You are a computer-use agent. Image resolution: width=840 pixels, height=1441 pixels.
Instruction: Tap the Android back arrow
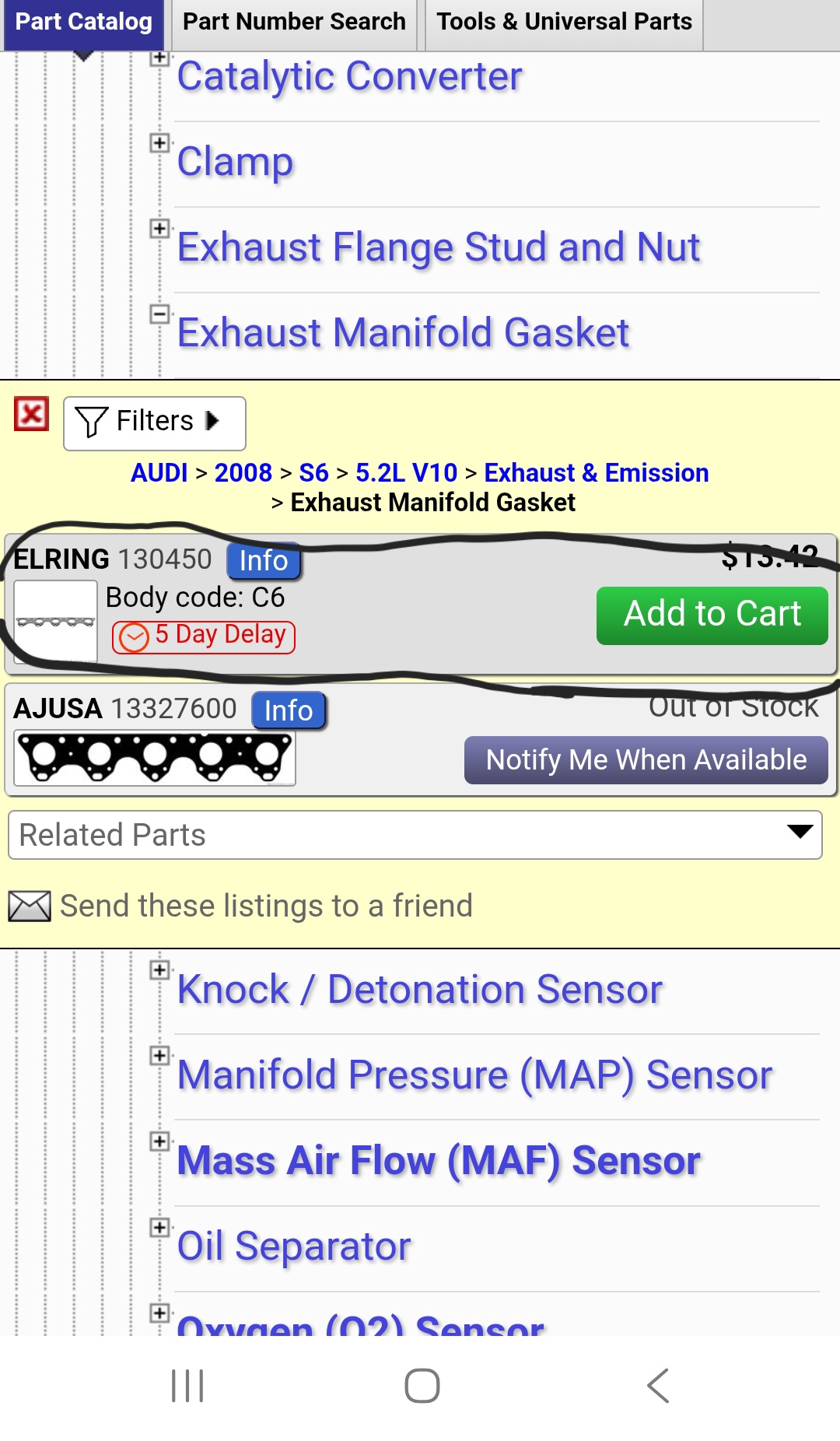coord(658,1386)
